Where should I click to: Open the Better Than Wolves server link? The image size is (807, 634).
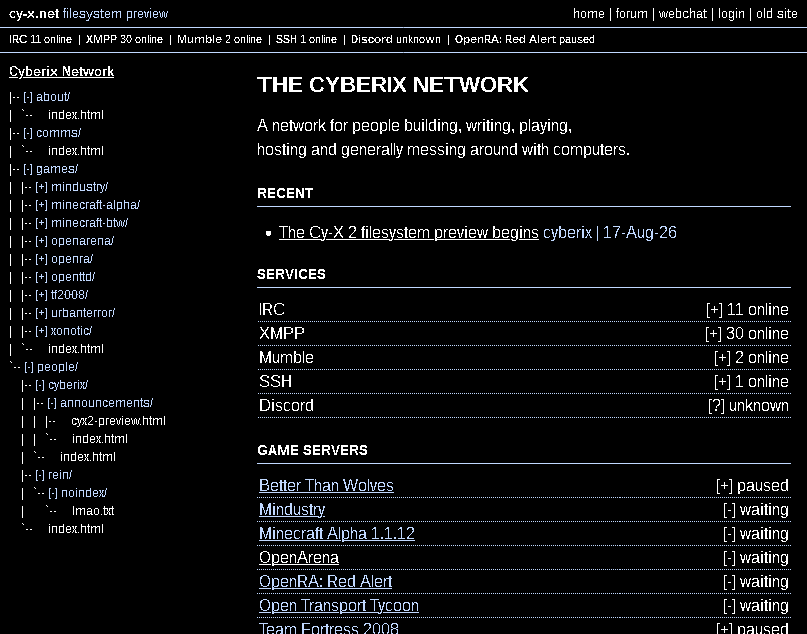(x=326, y=485)
